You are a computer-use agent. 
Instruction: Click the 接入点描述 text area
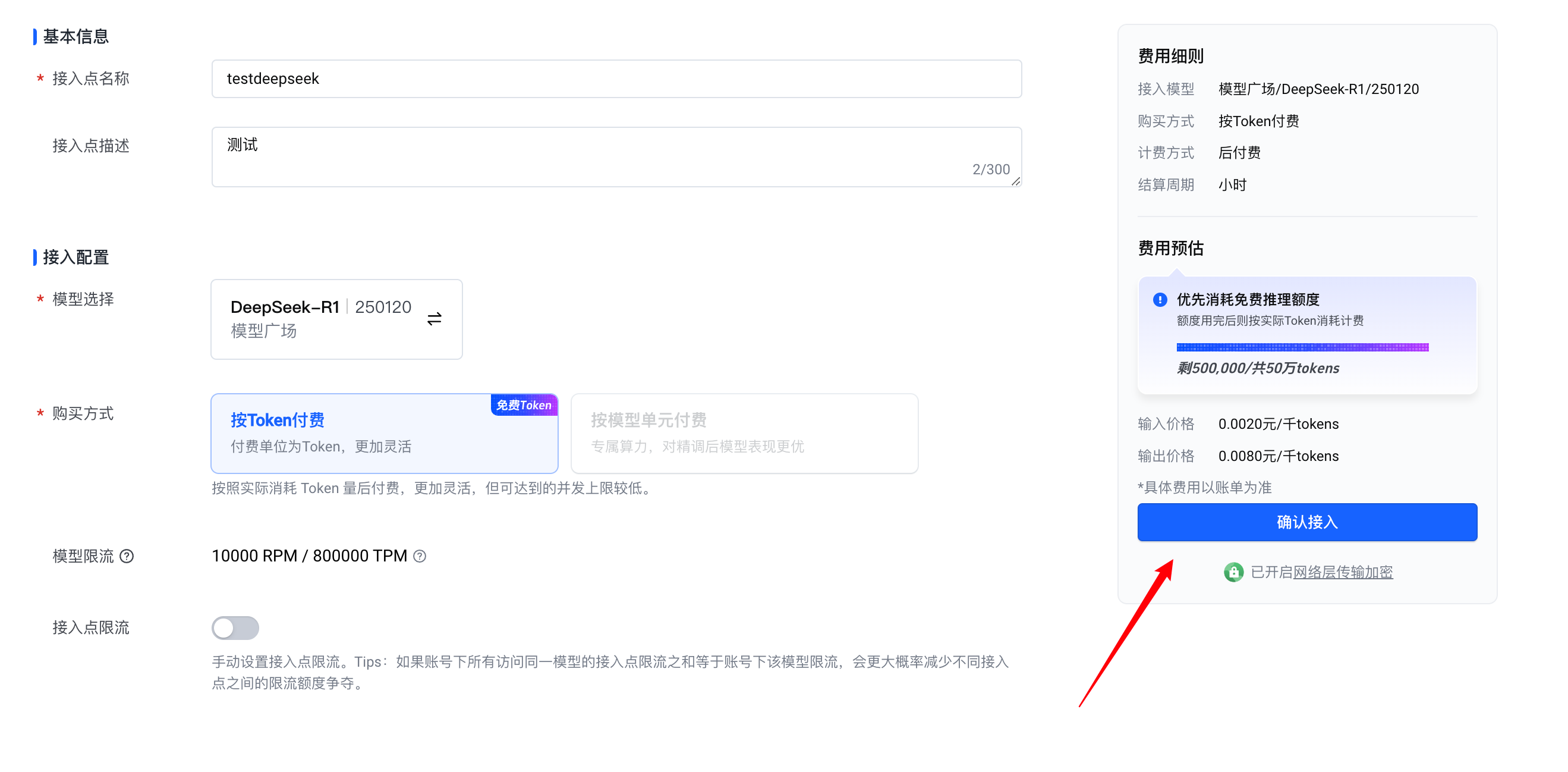pyautogui.click(x=616, y=156)
